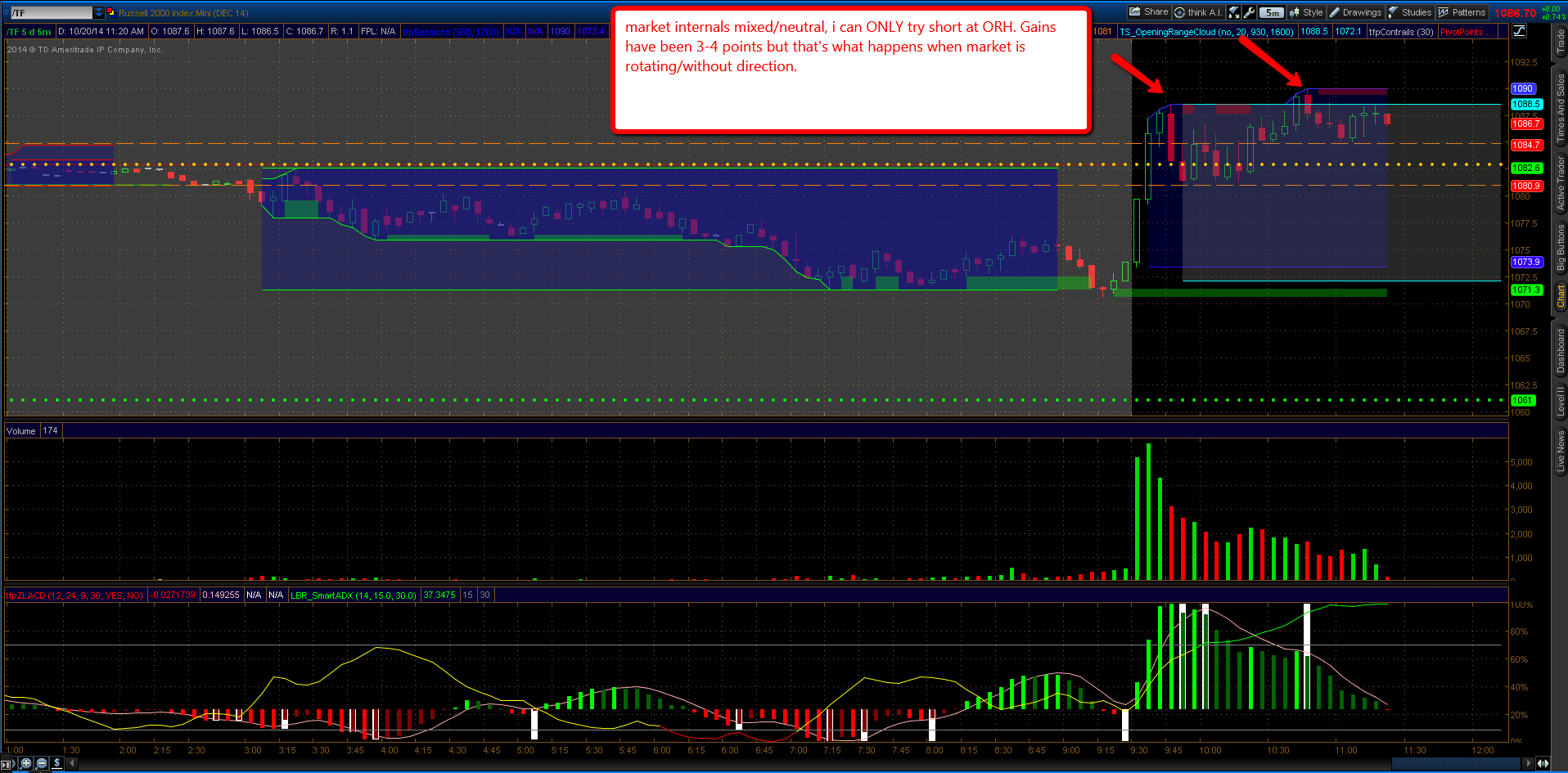Open the Times And Sales sidebar tab

1560,107
